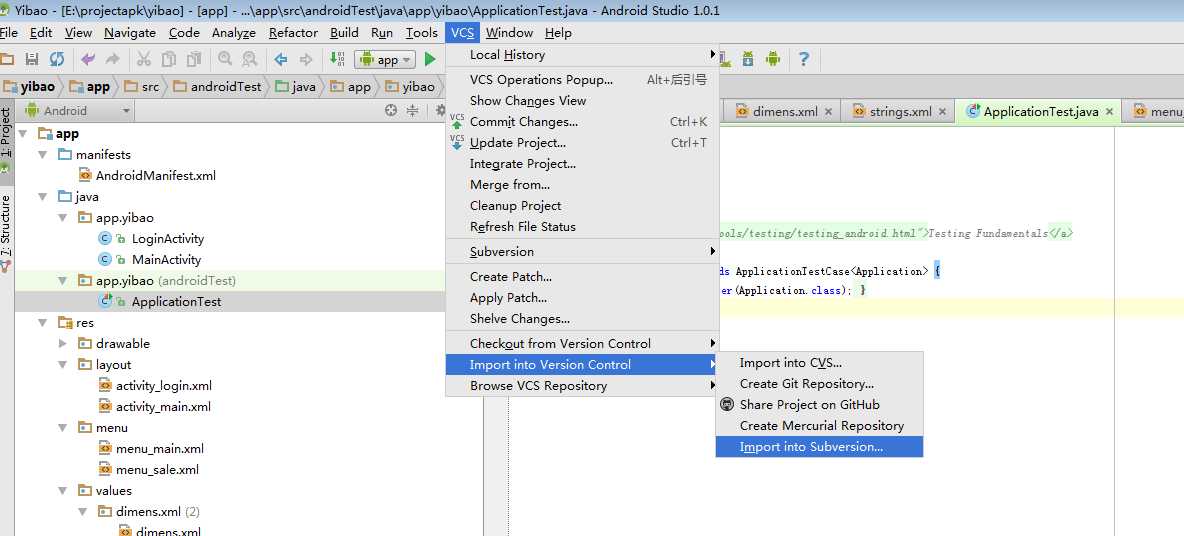Click the Make Project build icon
This screenshot has width=1184, height=536.
pos(338,60)
